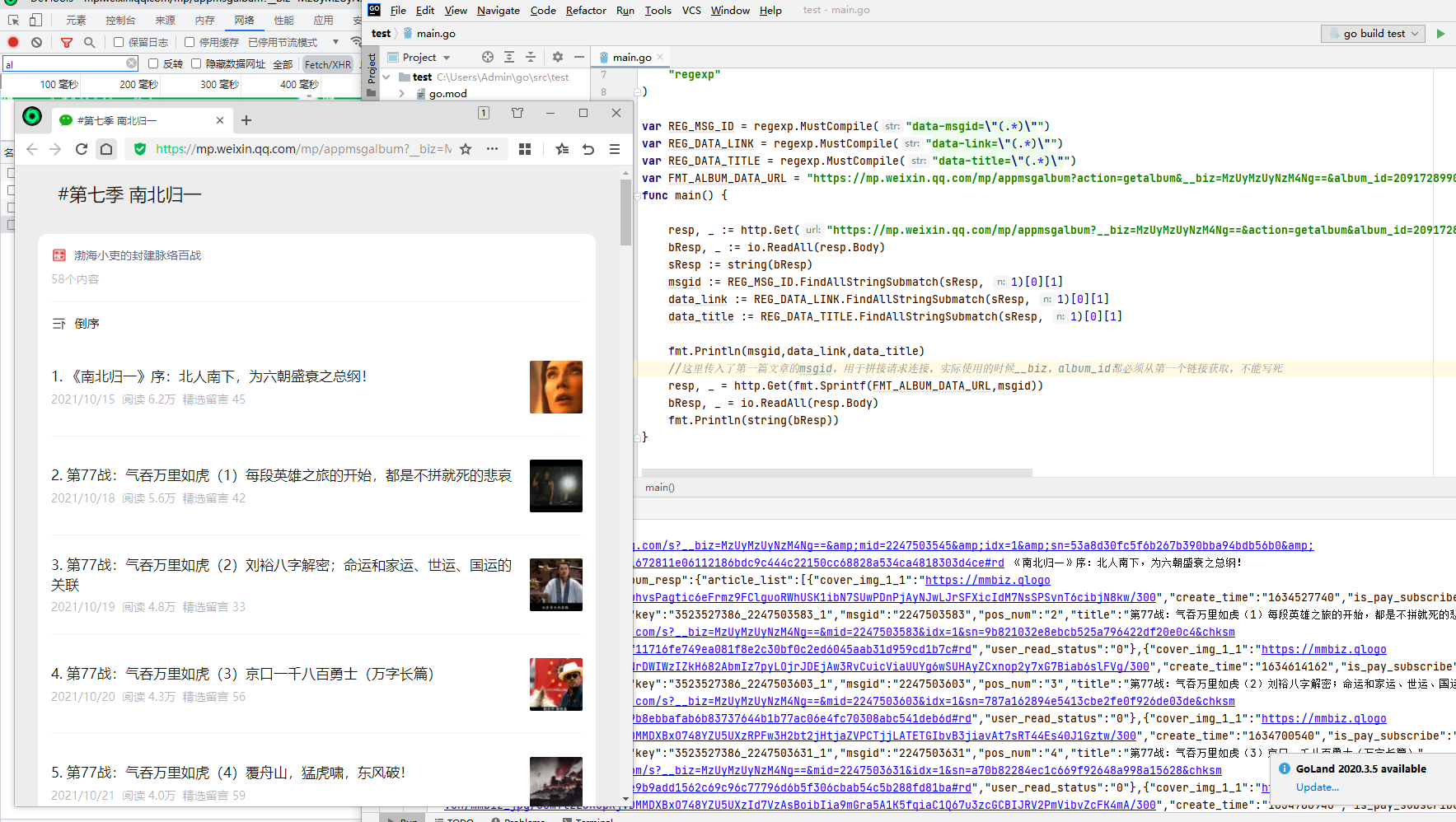The height and width of the screenshot is (822, 1456).
Task: Switch to the DevTools 控制台 tab
Action: (120, 20)
